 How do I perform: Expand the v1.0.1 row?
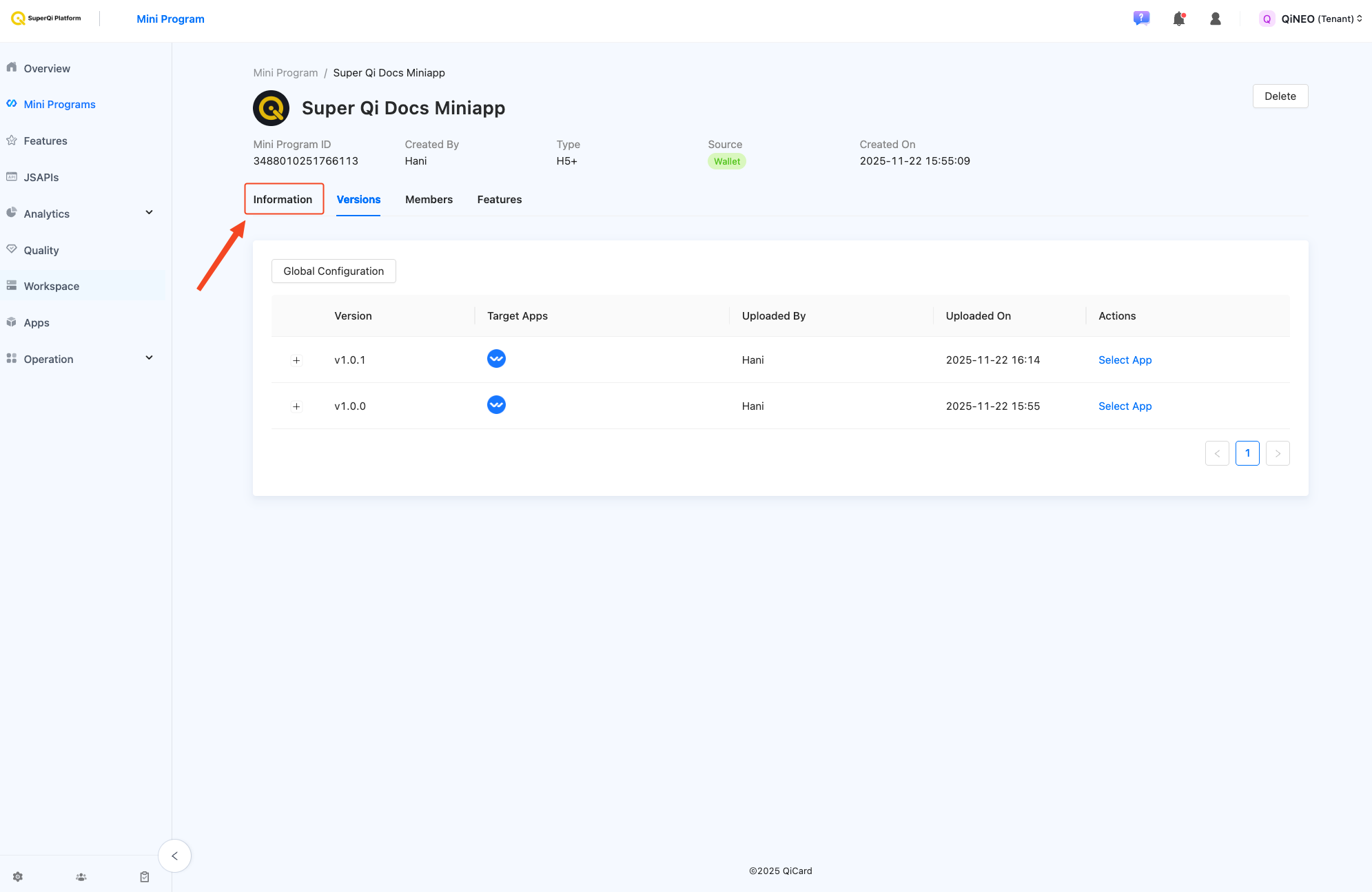tap(296, 360)
